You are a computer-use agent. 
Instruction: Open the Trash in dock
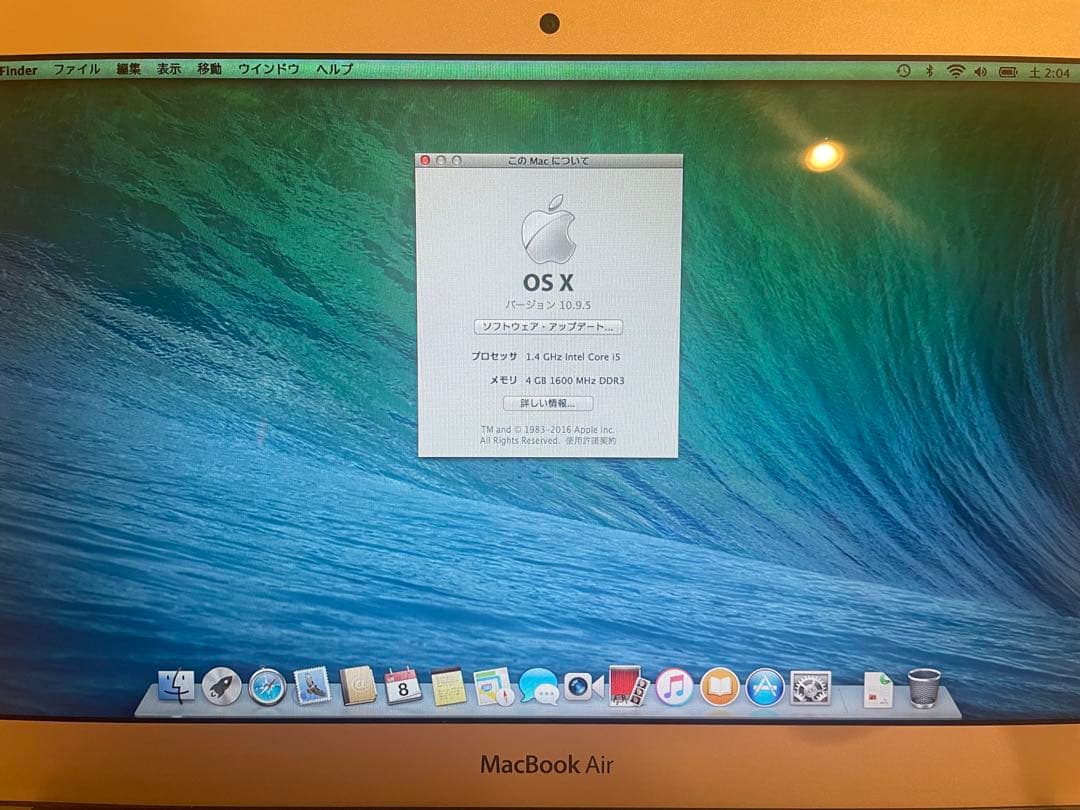coord(924,688)
